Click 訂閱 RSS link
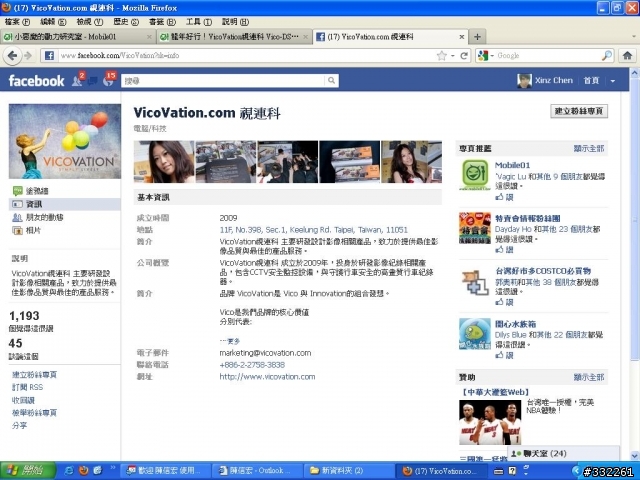The width and height of the screenshot is (640, 480). click(27, 387)
